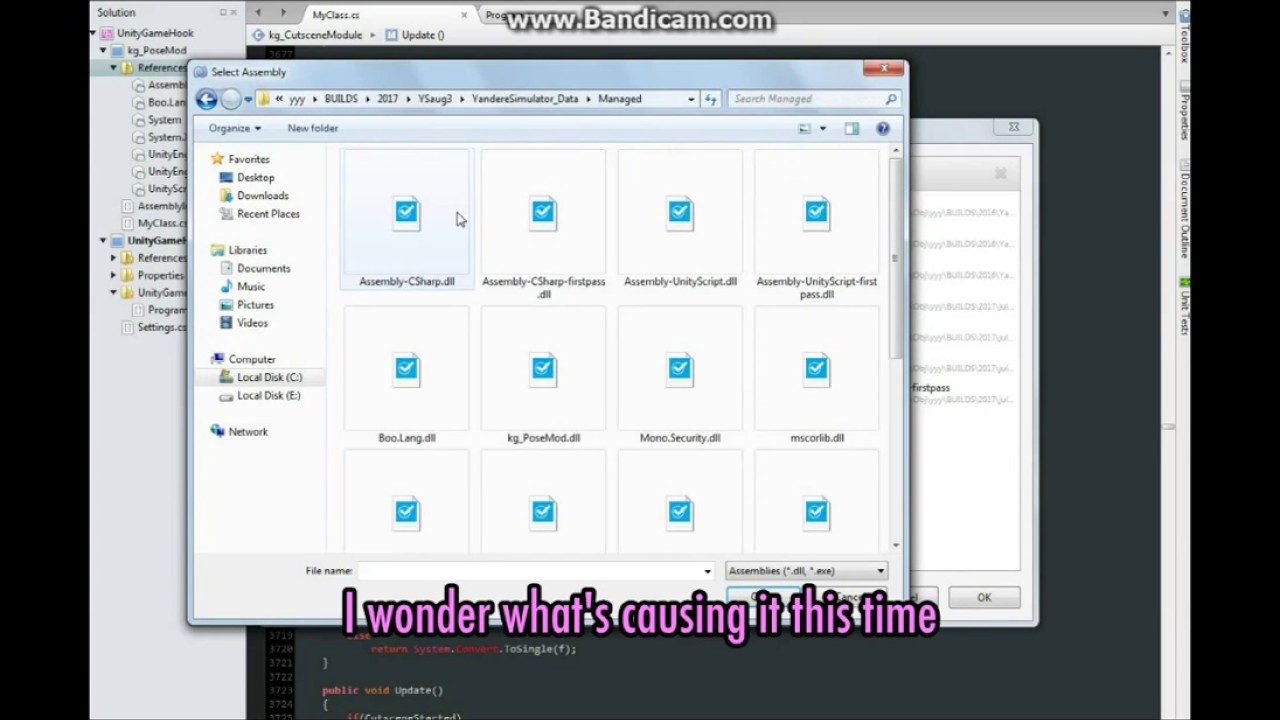
Task: Navigate forward in the code editor
Action: (283, 13)
